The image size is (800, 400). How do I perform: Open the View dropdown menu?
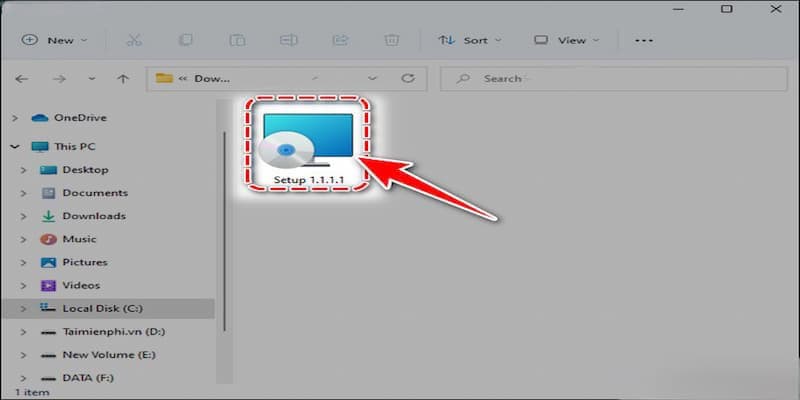point(565,40)
